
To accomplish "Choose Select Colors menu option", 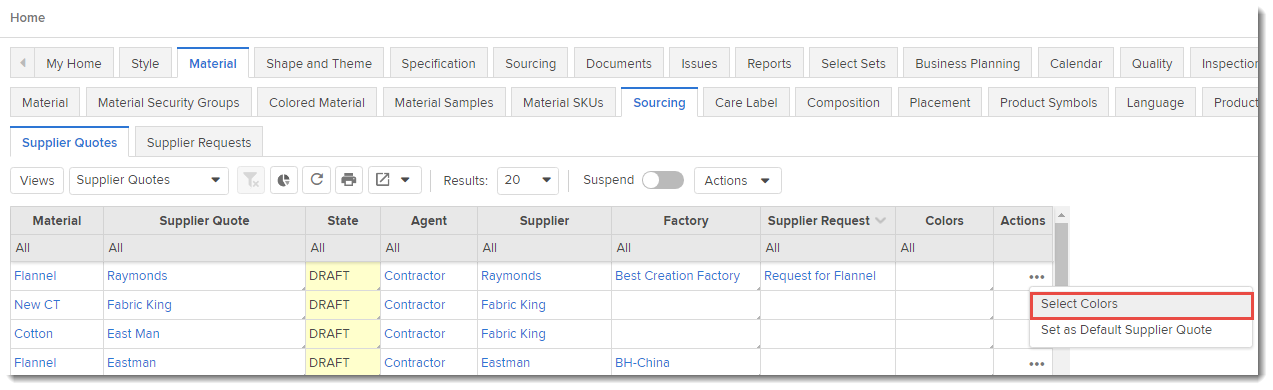I will pyautogui.click(x=1141, y=304).
